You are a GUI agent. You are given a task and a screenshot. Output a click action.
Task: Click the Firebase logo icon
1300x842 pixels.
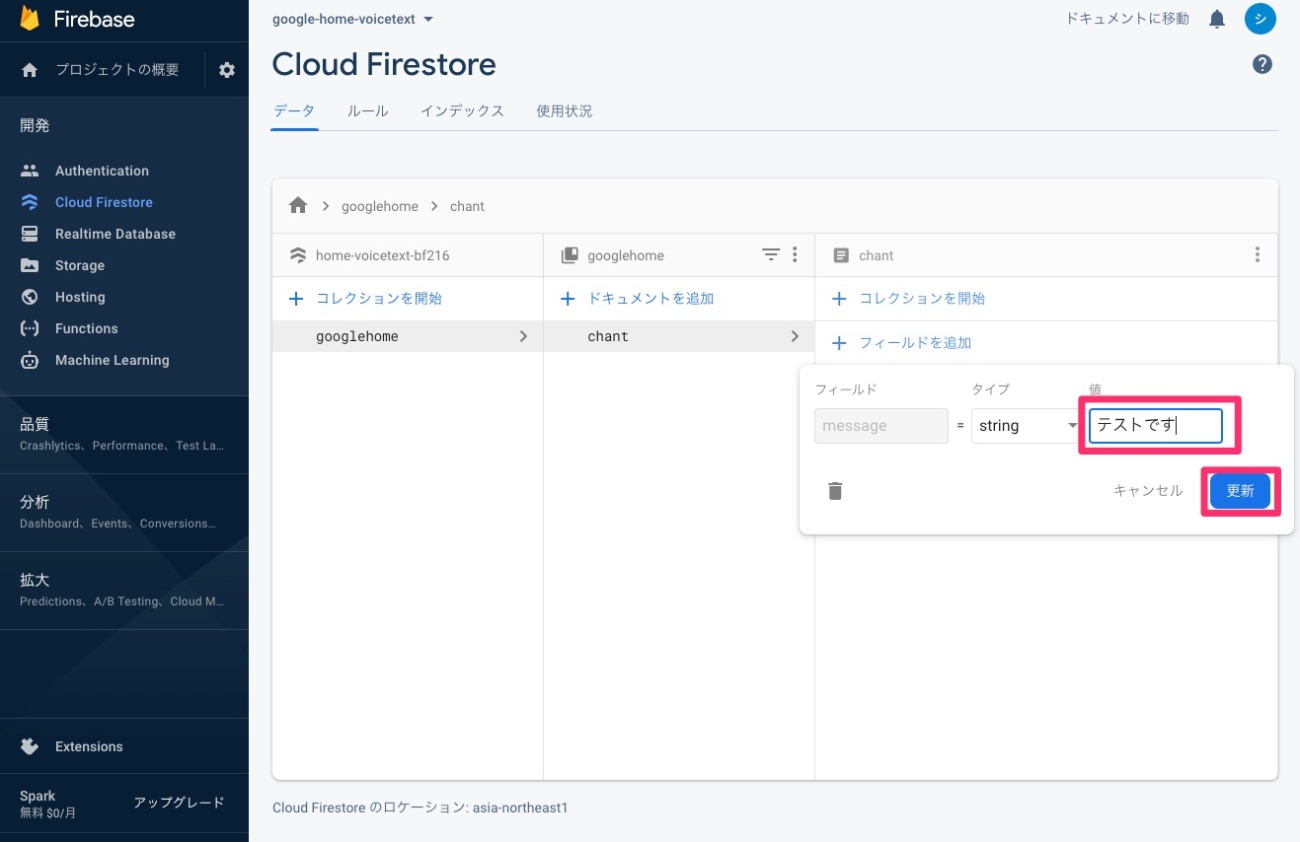[x=30, y=18]
